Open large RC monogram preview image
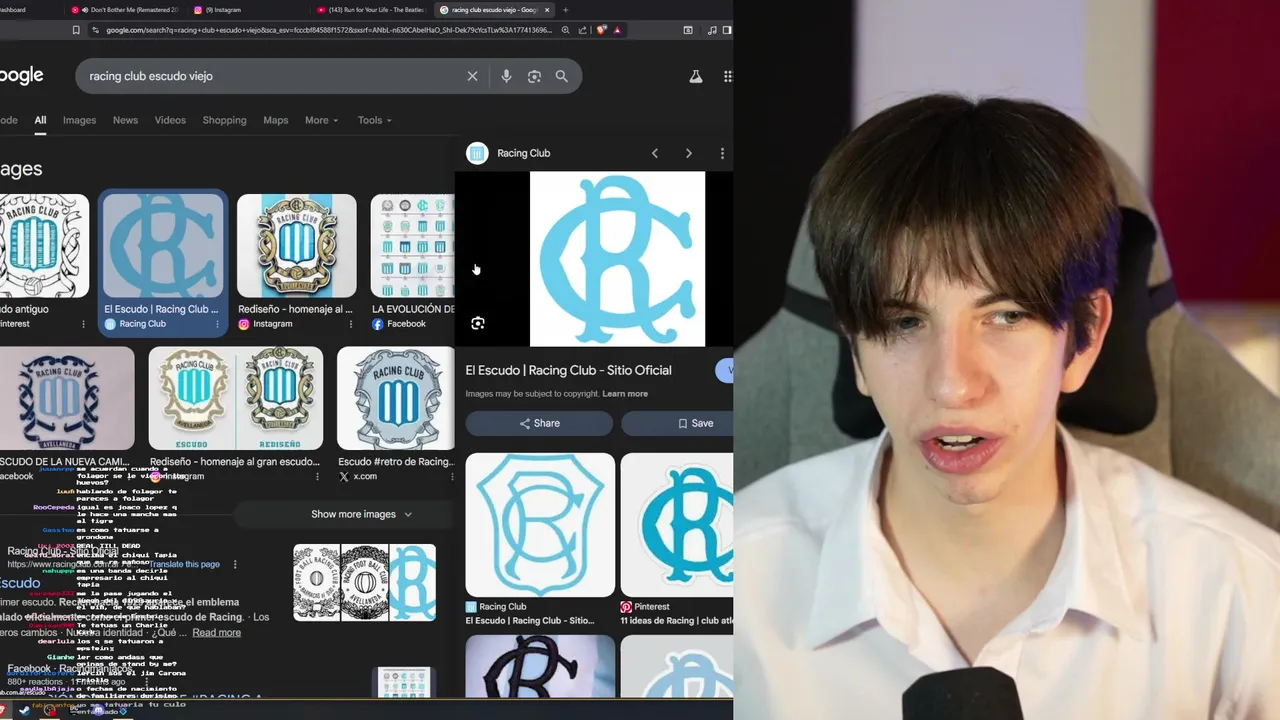1280x720 pixels. point(617,259)
